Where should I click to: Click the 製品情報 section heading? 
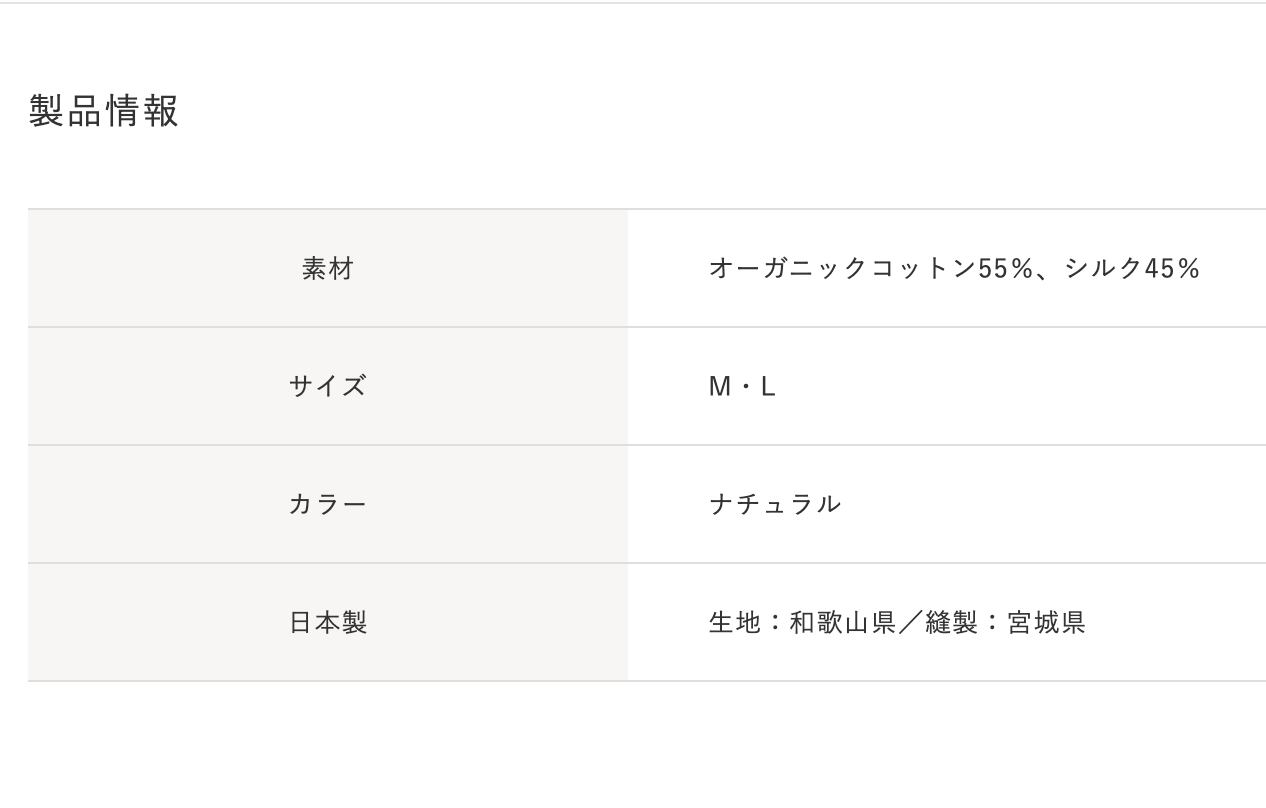pyautogui.click(x=103, y=111)
